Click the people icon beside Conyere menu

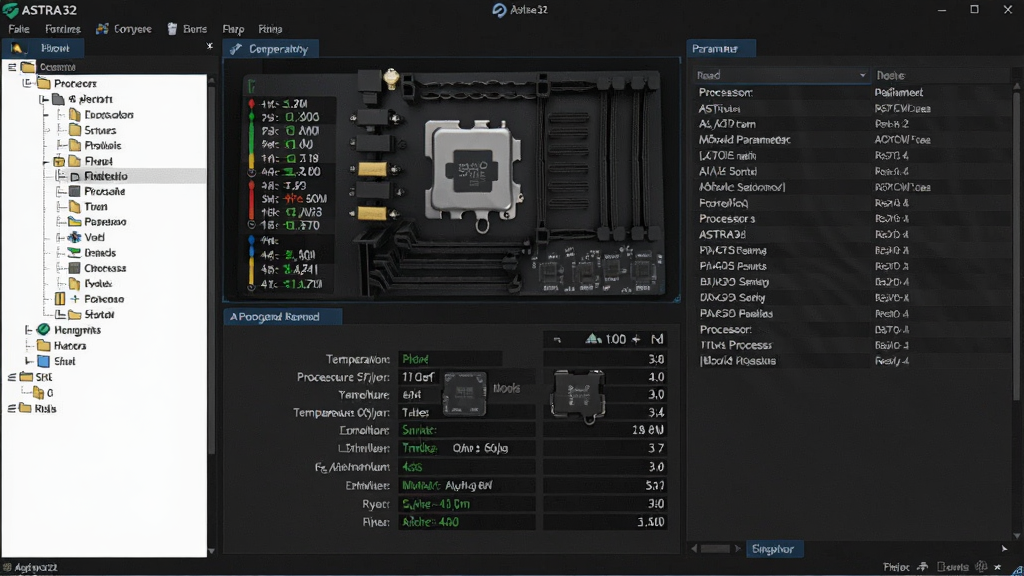coord(102,29)
